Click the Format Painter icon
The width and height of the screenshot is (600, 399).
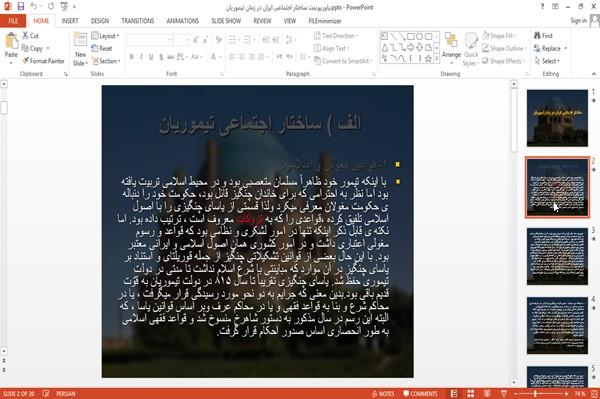click(x=26, y=61)
